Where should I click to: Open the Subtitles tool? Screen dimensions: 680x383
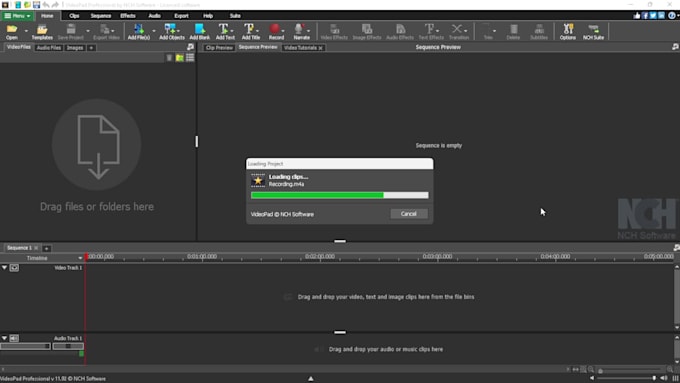point(539,32)
